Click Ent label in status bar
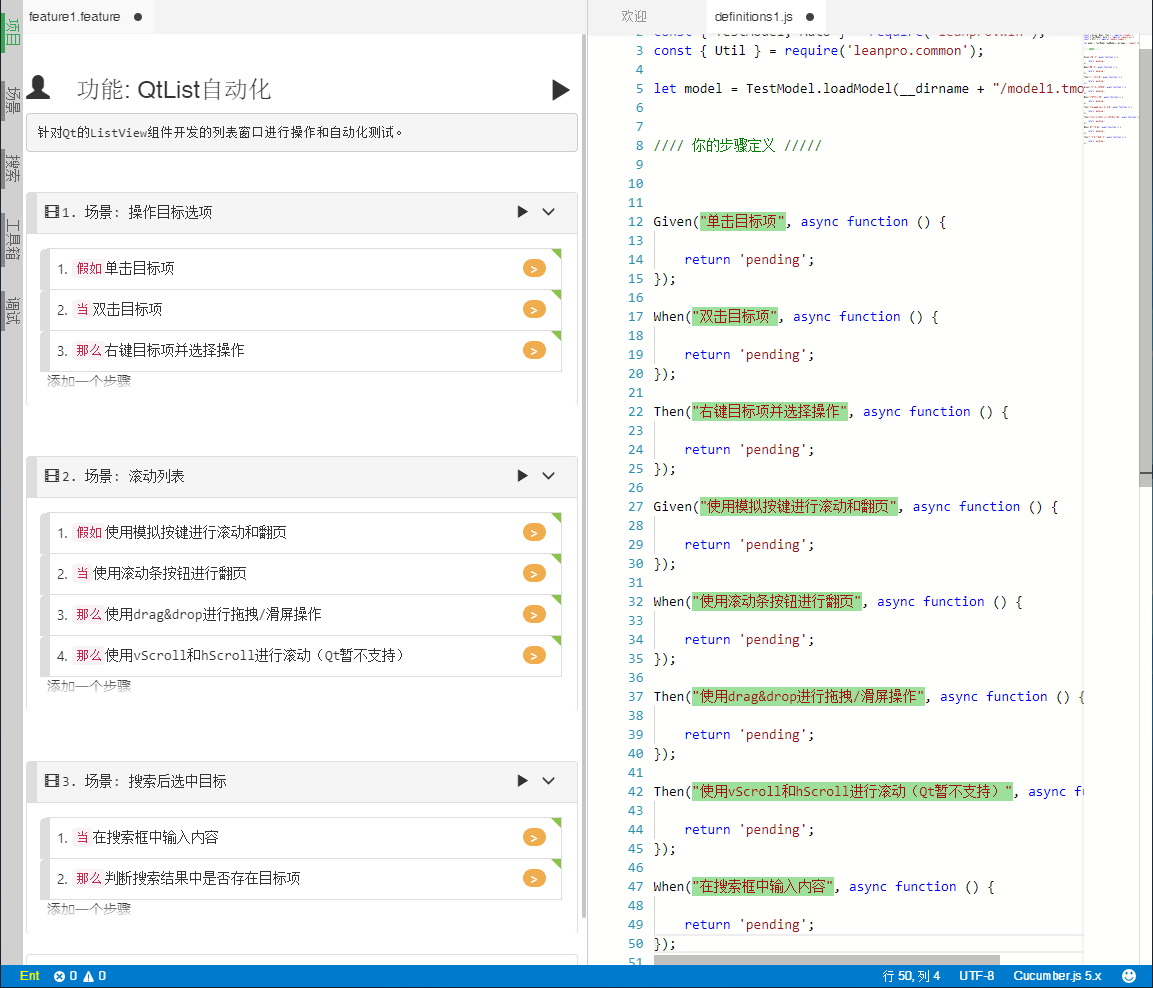 29,976
